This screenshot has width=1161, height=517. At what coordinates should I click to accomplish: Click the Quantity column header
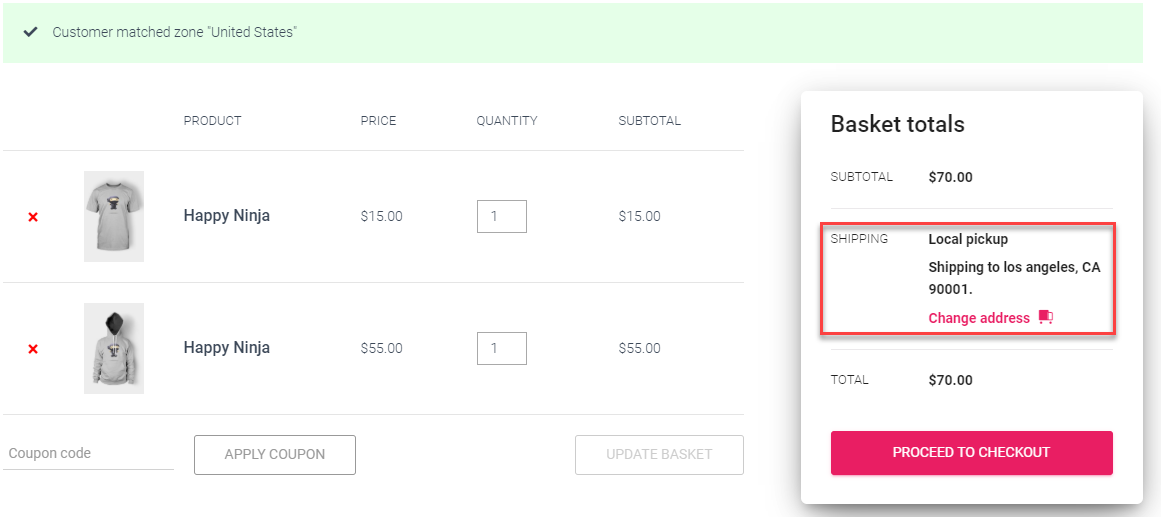tap(506, 121)
